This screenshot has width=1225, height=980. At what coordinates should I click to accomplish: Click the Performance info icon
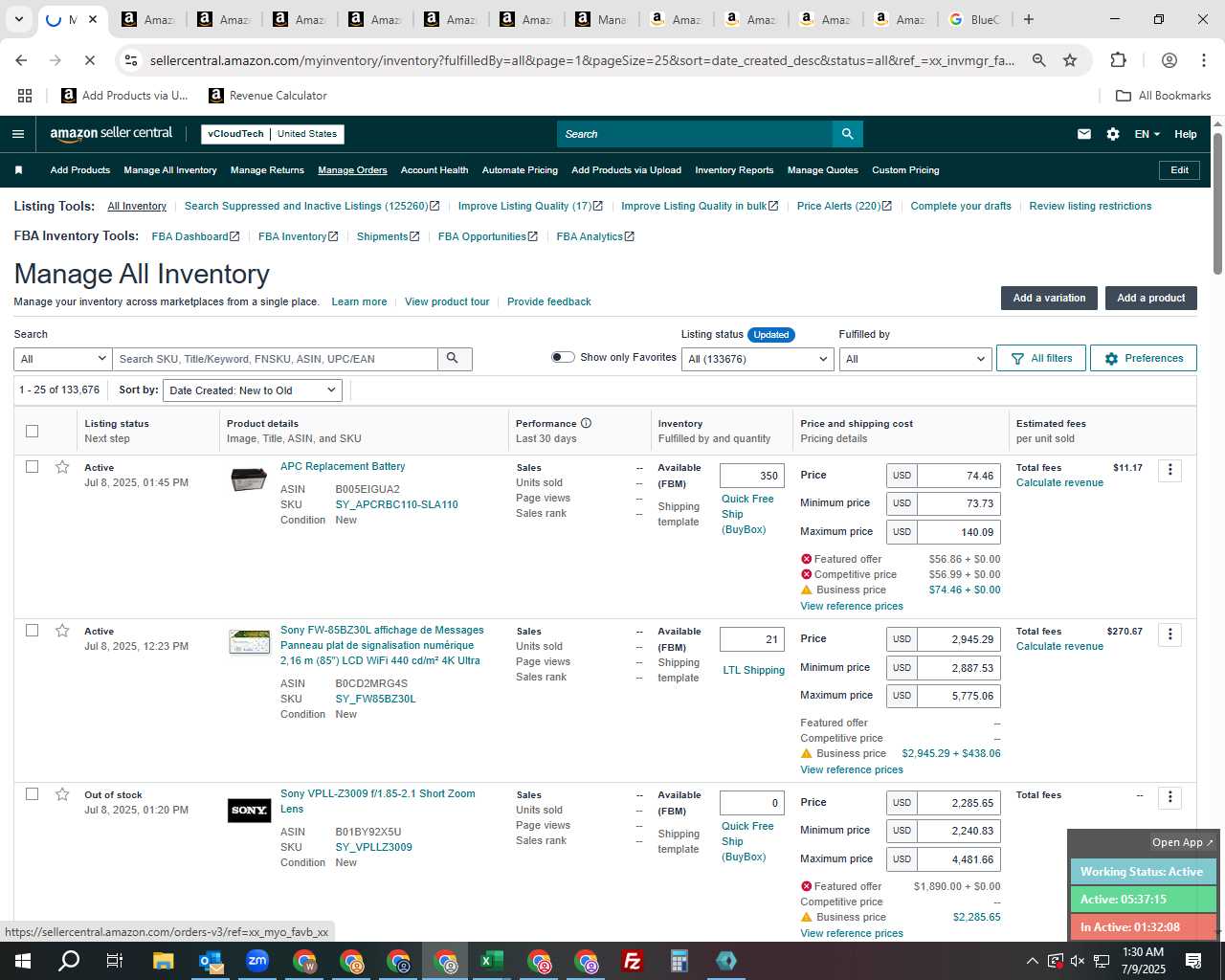pyautogui.click(x=586, y=423)
